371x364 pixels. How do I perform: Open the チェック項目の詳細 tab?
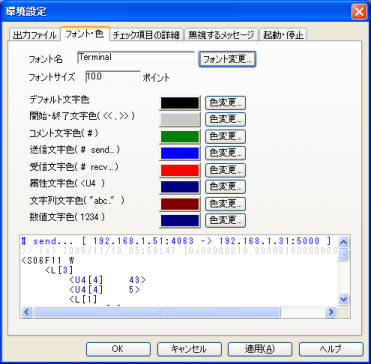point(147,35)
